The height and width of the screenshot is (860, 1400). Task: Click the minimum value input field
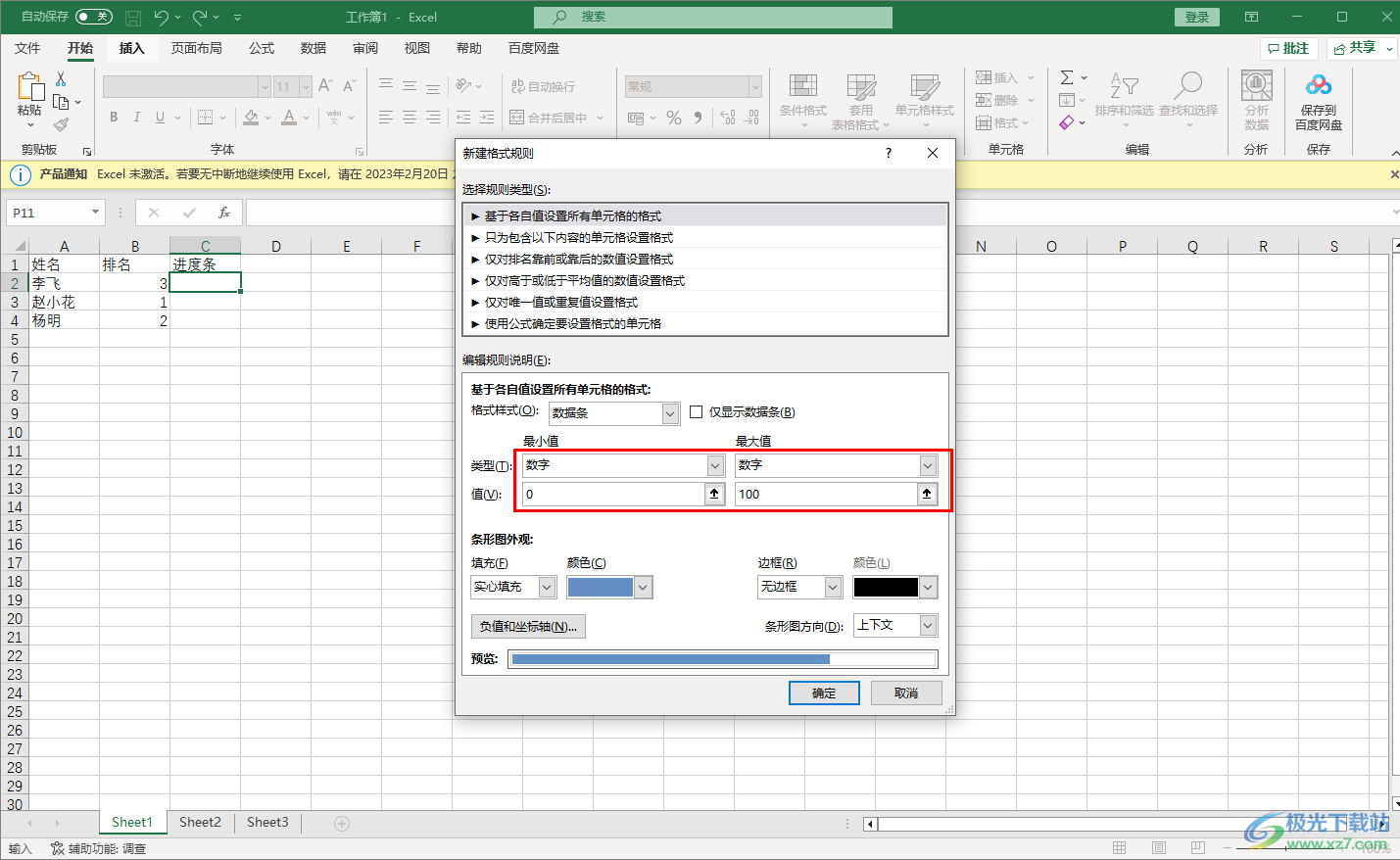click(613, 494)
